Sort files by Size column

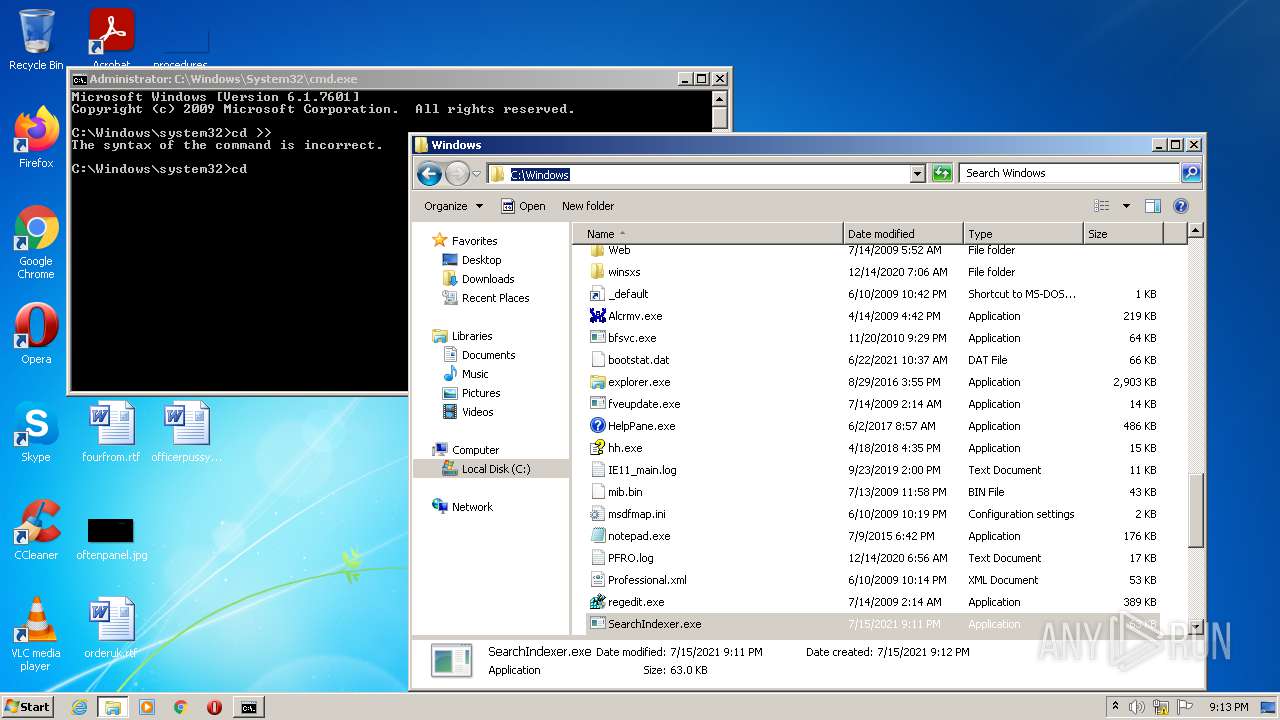pos(1124,234)
